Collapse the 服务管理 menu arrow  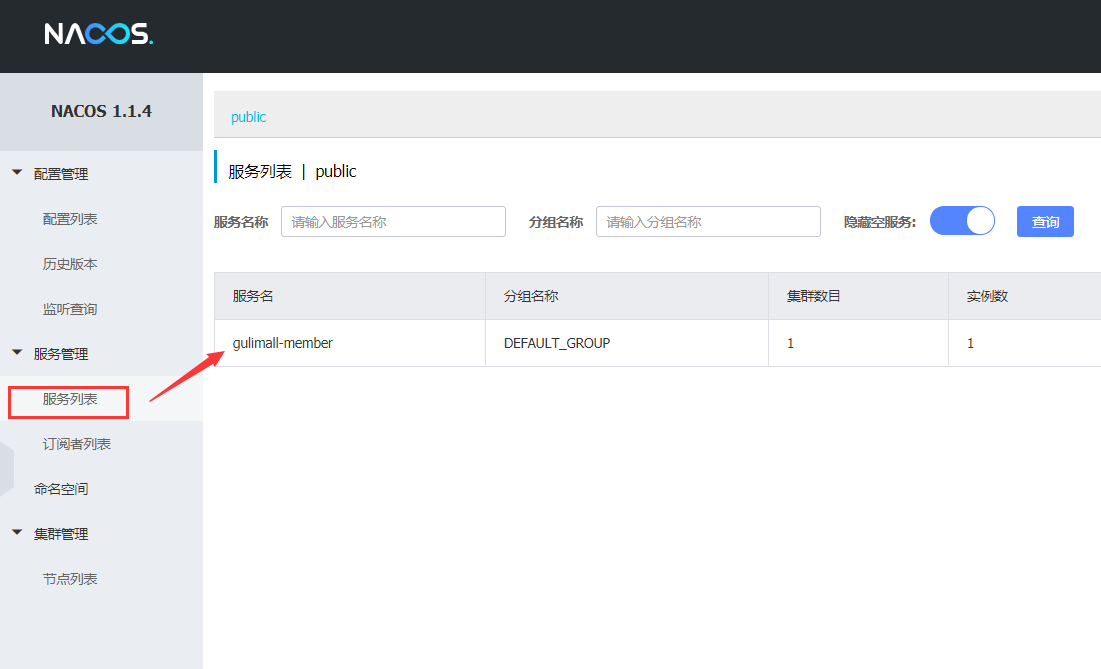click(17, 352)
